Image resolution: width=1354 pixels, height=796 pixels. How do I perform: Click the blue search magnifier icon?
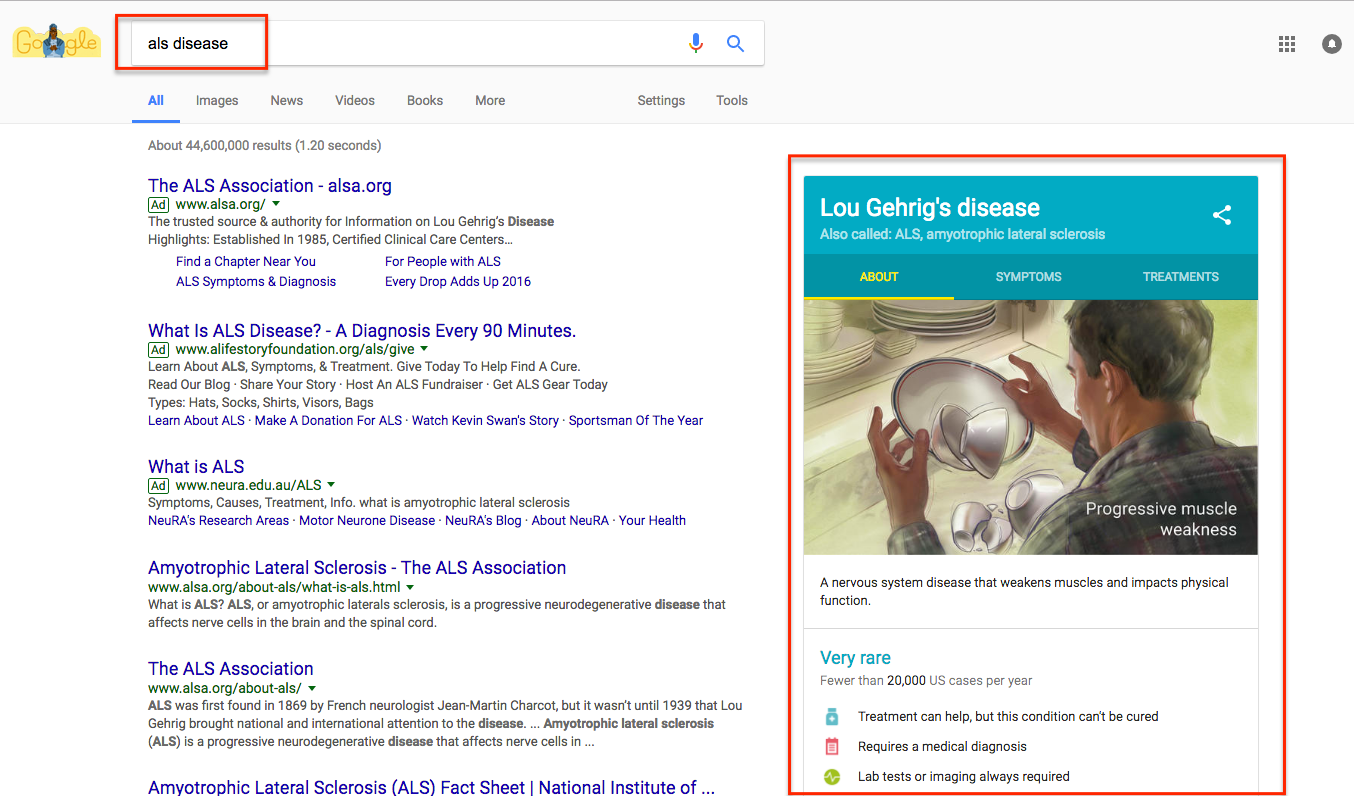click(x=735, y=43)
